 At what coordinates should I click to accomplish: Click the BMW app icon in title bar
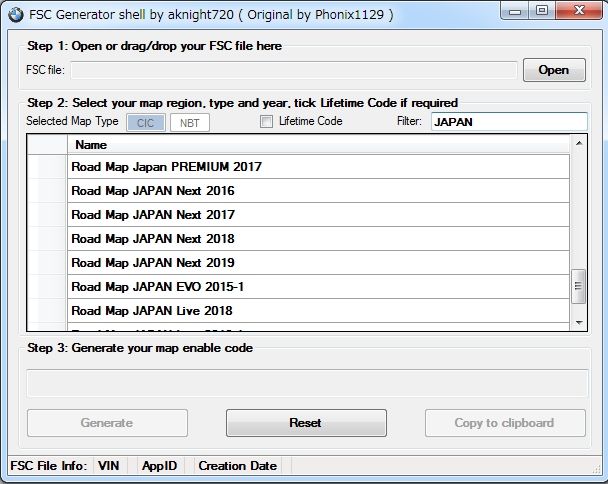pyautogui.click(x=16, y=15)
